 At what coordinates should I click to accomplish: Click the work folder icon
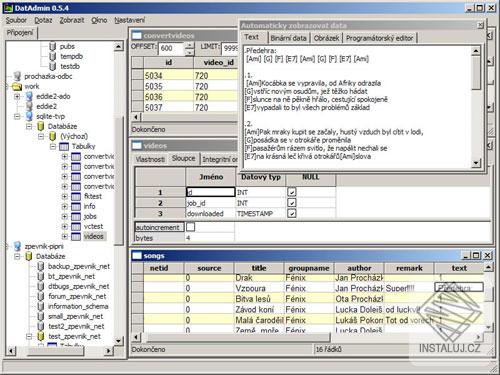coord(17,87)
